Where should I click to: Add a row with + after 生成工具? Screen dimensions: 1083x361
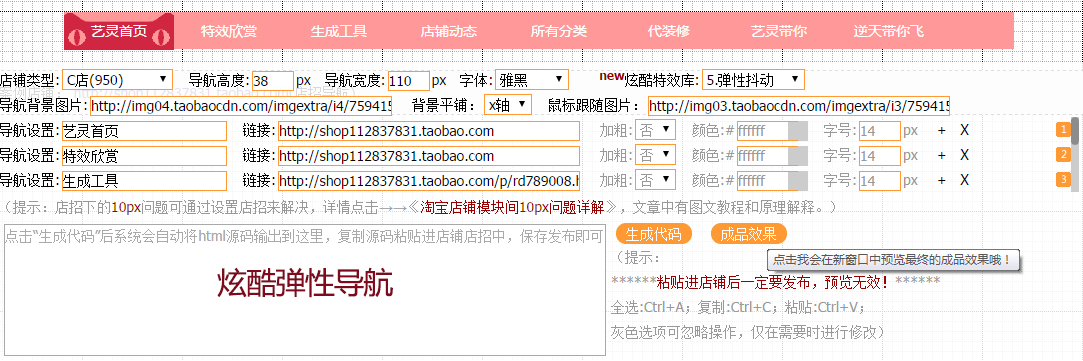pyautogui.click(x=941, y=180)
